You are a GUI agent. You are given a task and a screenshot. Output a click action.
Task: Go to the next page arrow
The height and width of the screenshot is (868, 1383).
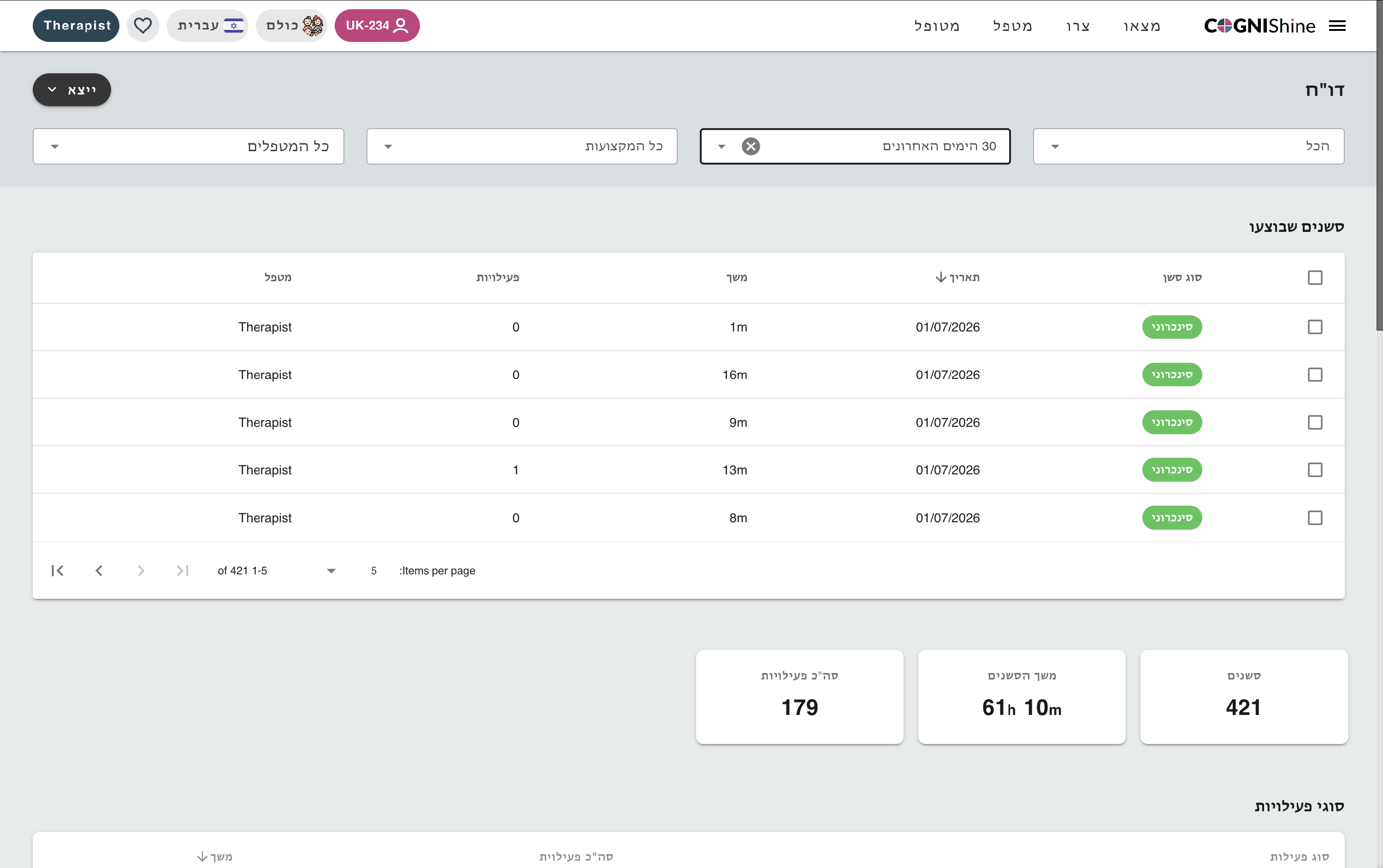click(141, 571)
